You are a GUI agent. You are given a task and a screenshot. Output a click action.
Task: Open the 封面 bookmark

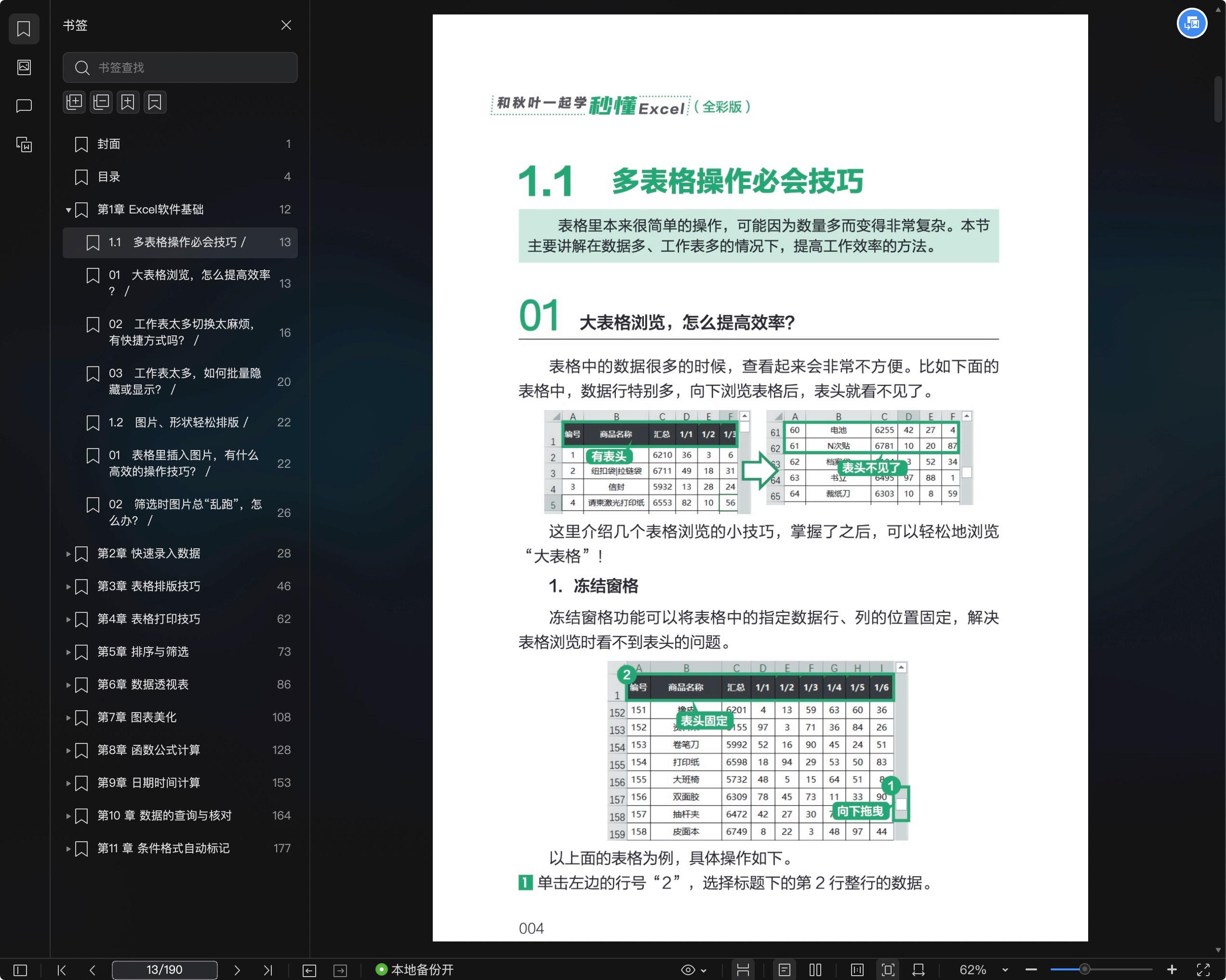point(180,144)
